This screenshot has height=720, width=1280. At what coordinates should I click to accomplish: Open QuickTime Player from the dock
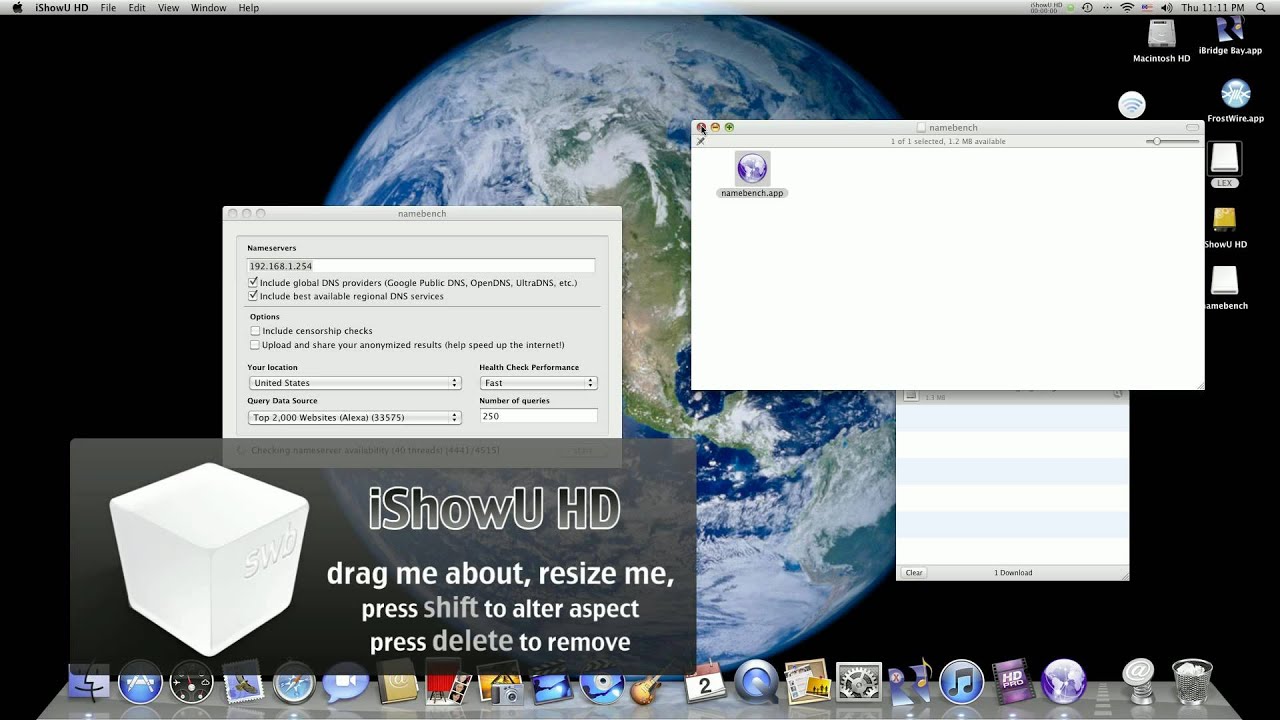[756, 684]
